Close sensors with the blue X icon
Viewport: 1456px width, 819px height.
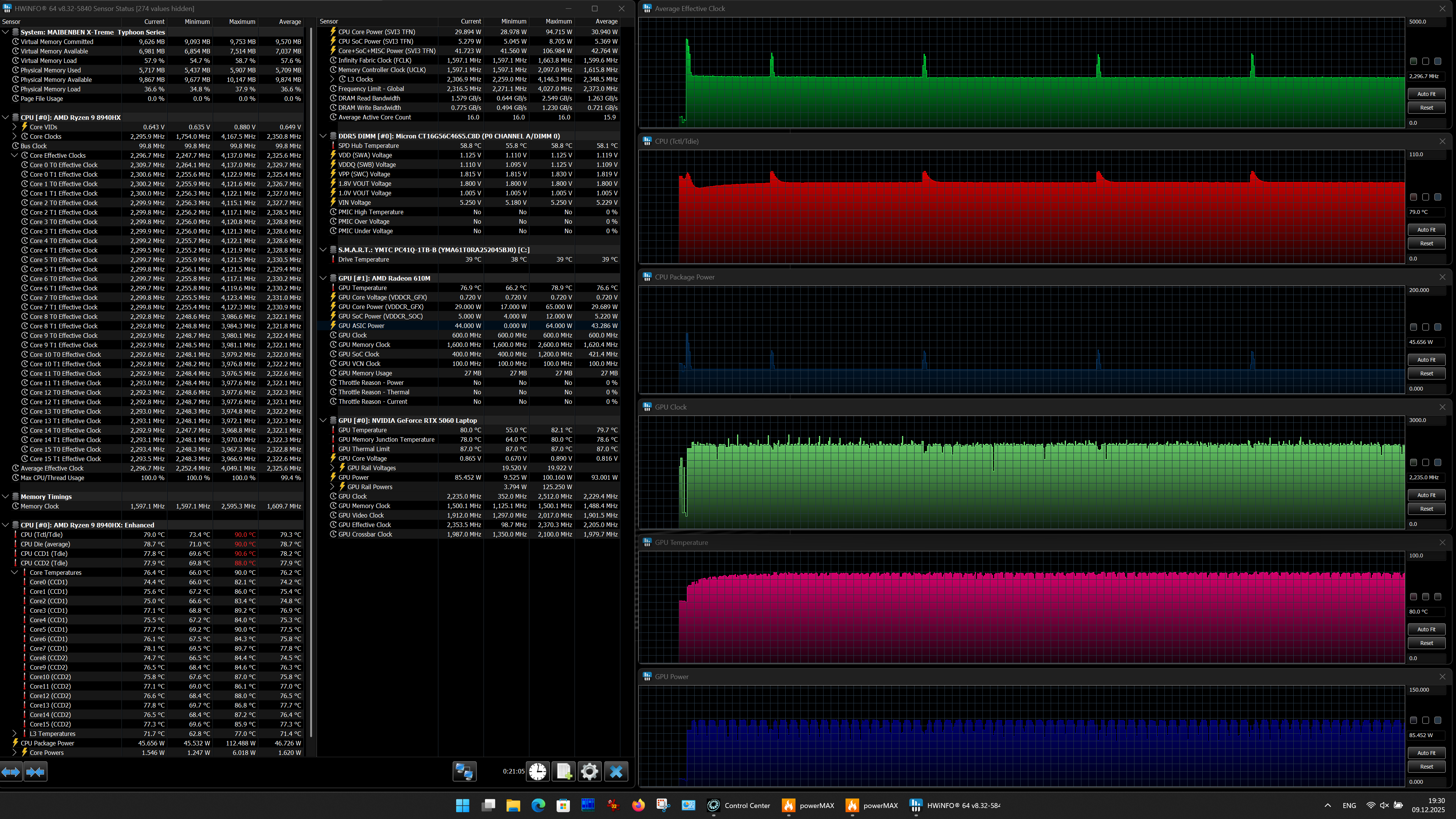[x=616, y=772]
